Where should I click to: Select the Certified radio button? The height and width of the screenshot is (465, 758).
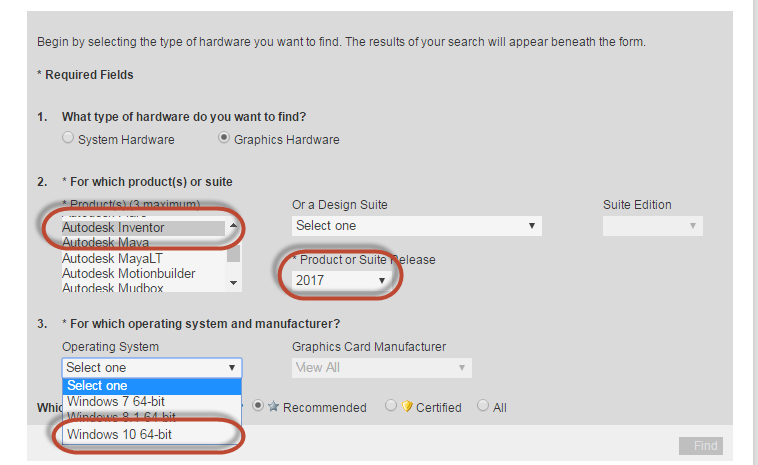click(x=391, y=406)
